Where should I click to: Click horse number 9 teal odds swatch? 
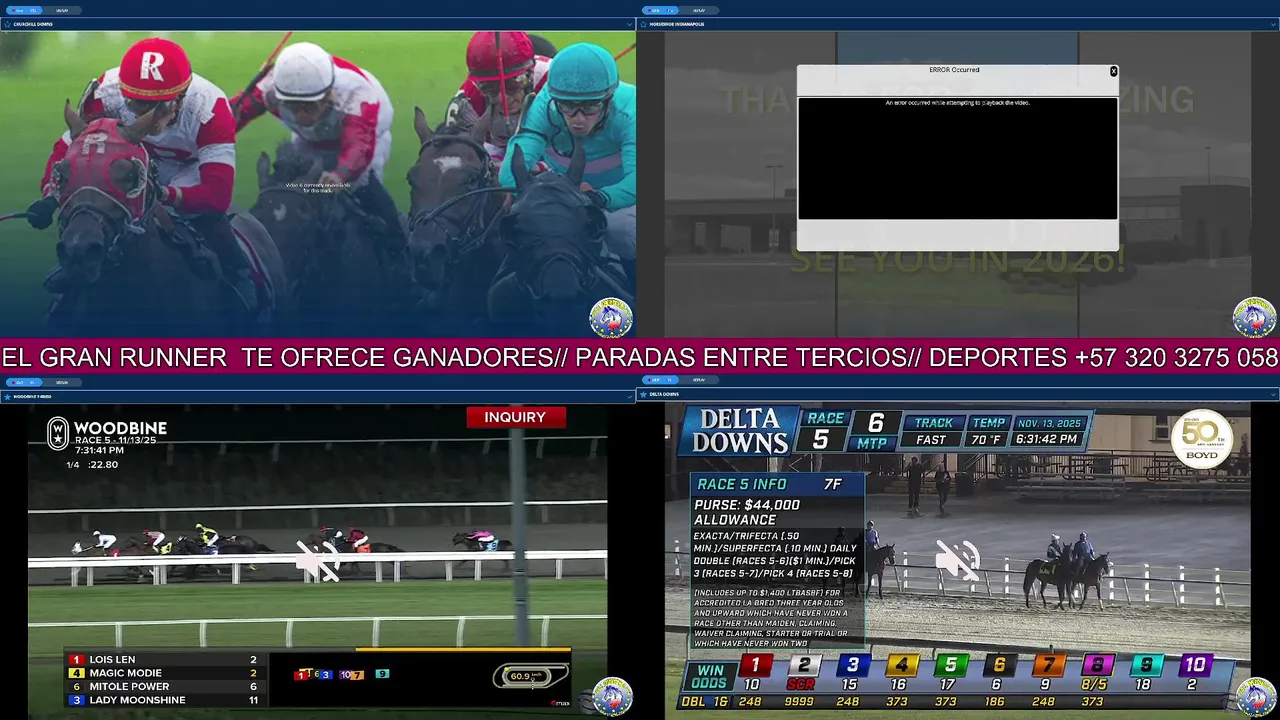point(1145,665)
